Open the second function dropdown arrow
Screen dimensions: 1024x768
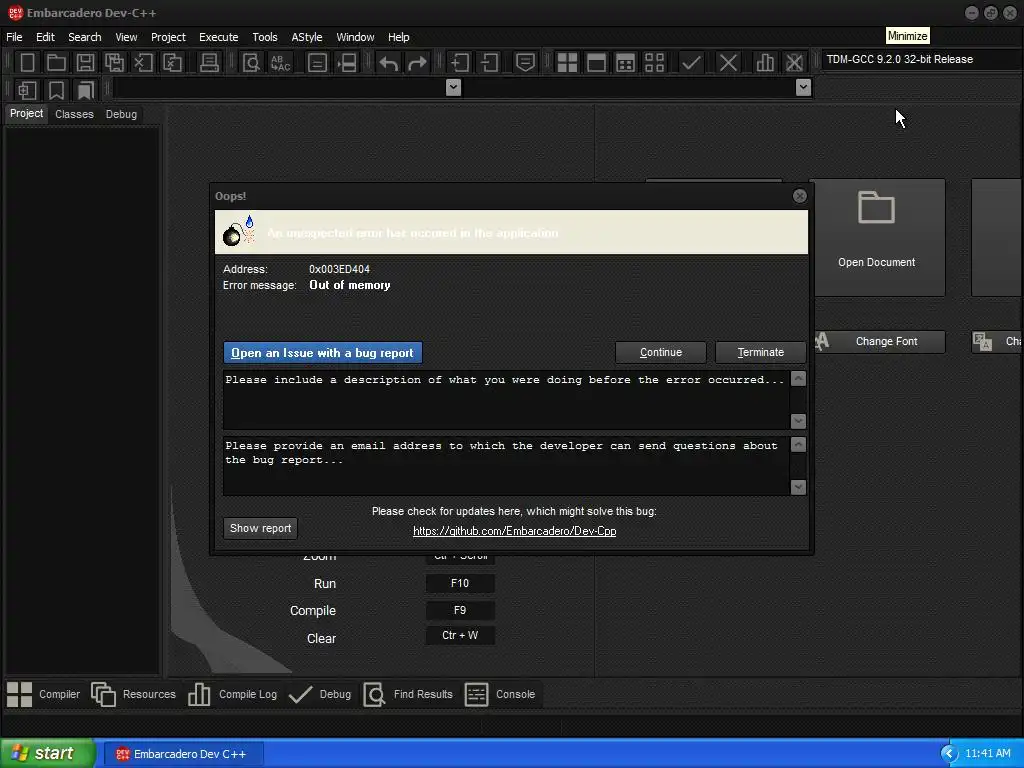[803, 87]
